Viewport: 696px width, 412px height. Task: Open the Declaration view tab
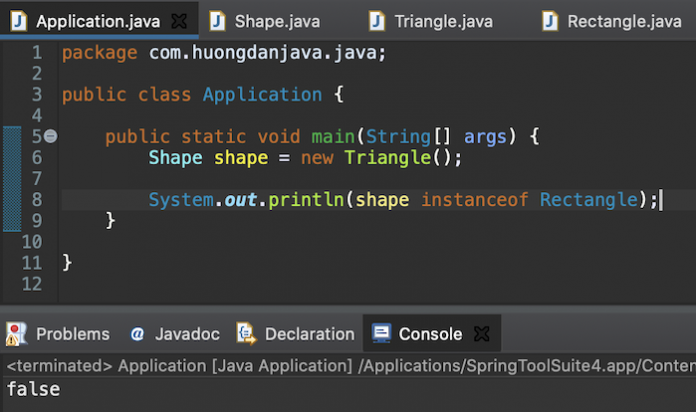(308, 334)
